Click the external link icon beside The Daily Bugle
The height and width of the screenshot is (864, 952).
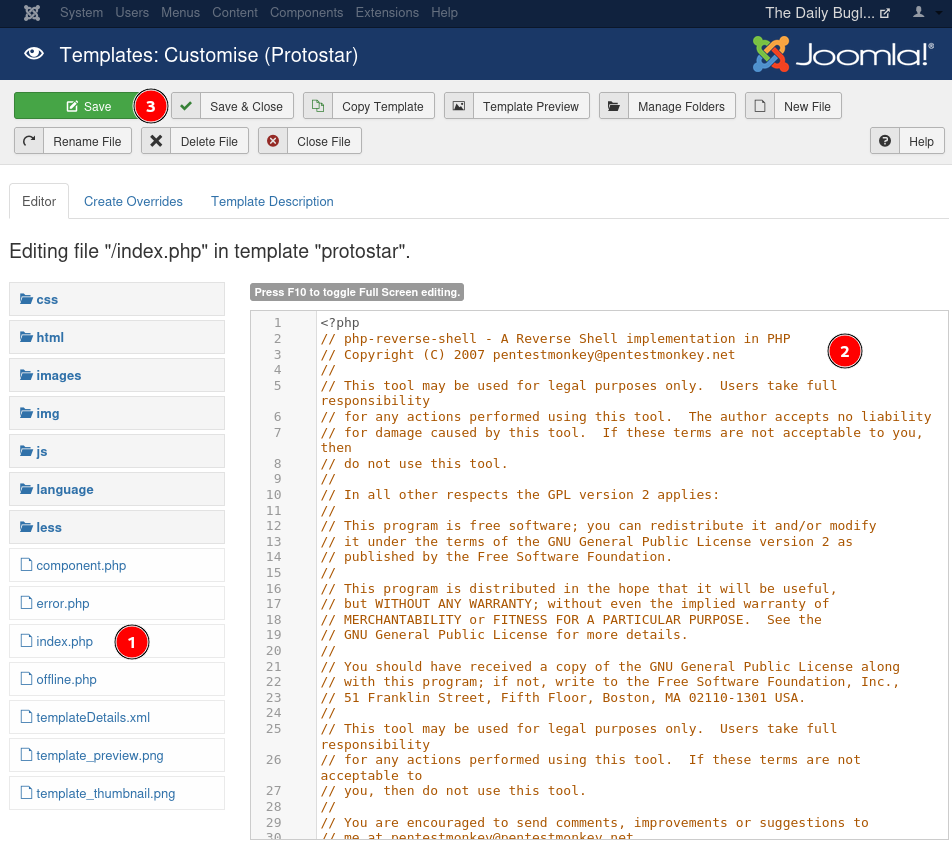point(885,13)
